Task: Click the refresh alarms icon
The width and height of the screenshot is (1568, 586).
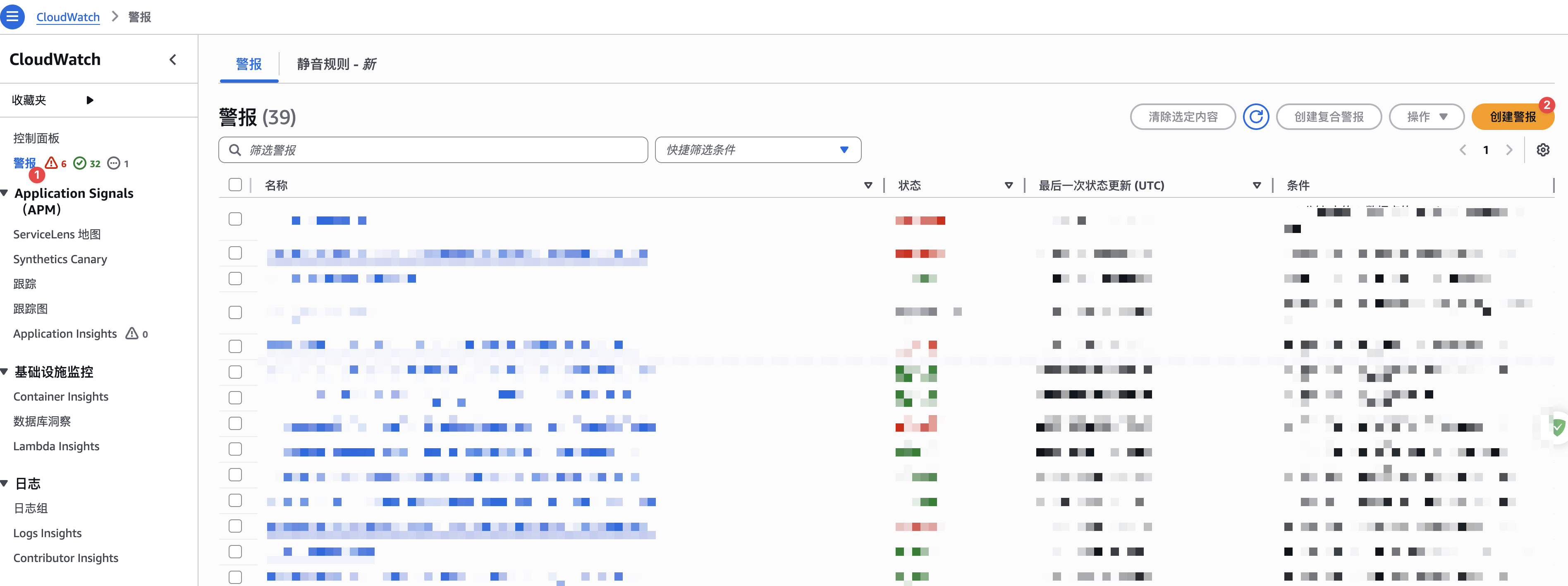Action: [x=1255, y=117]
